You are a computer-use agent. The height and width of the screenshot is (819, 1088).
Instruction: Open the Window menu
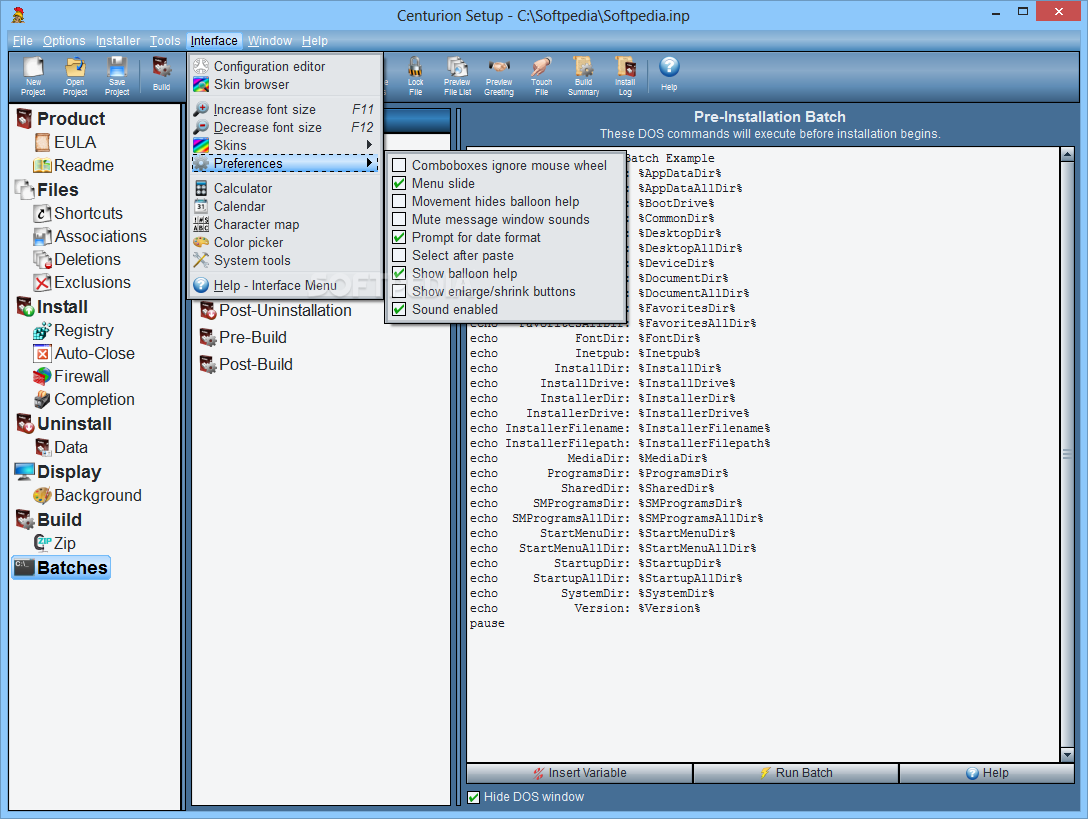[x=270, y=41]
